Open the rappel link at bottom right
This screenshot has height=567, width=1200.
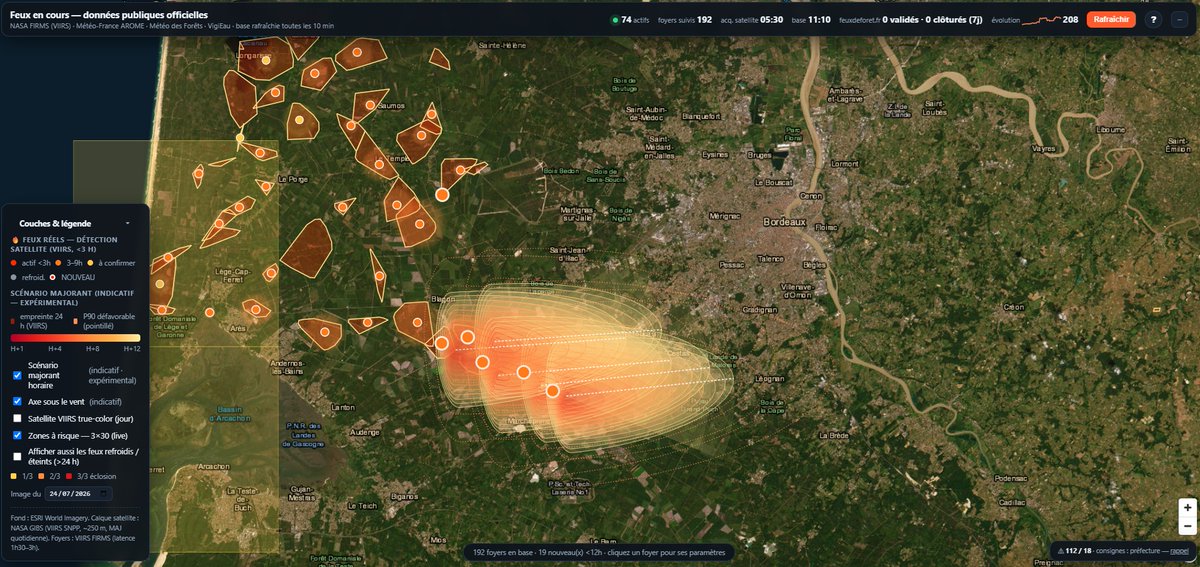(x=1179, y=551)
